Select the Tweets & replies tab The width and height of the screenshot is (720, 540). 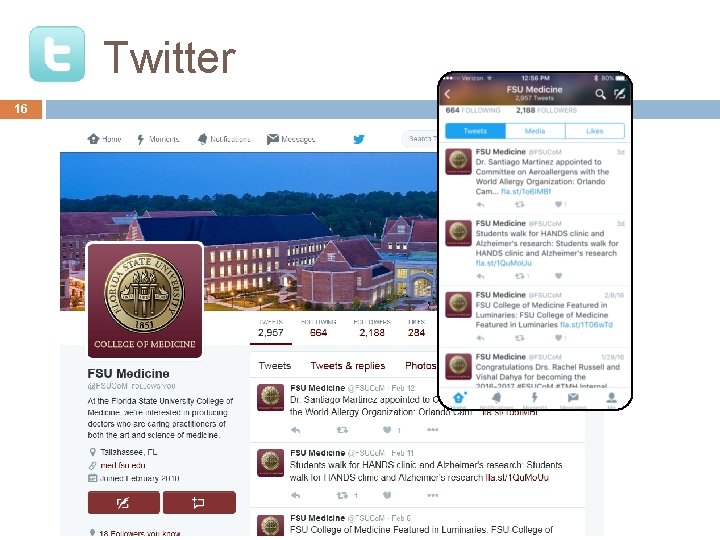(348, 366)
